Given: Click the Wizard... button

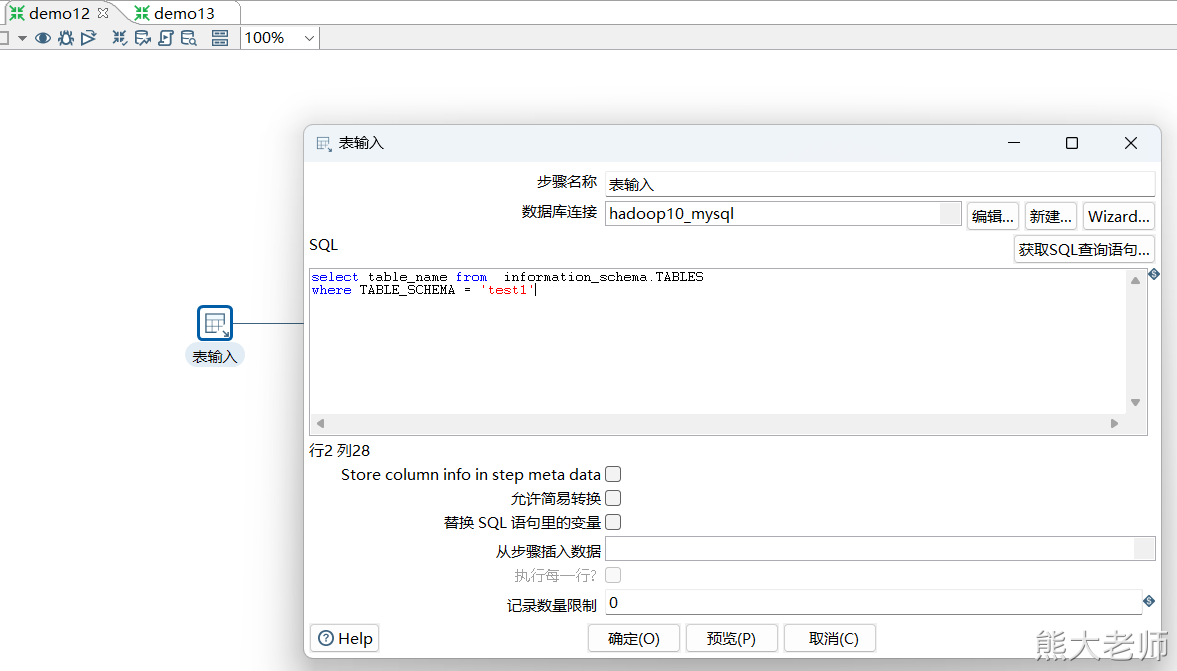Looking at the screenshot, I should (1118, 216).
